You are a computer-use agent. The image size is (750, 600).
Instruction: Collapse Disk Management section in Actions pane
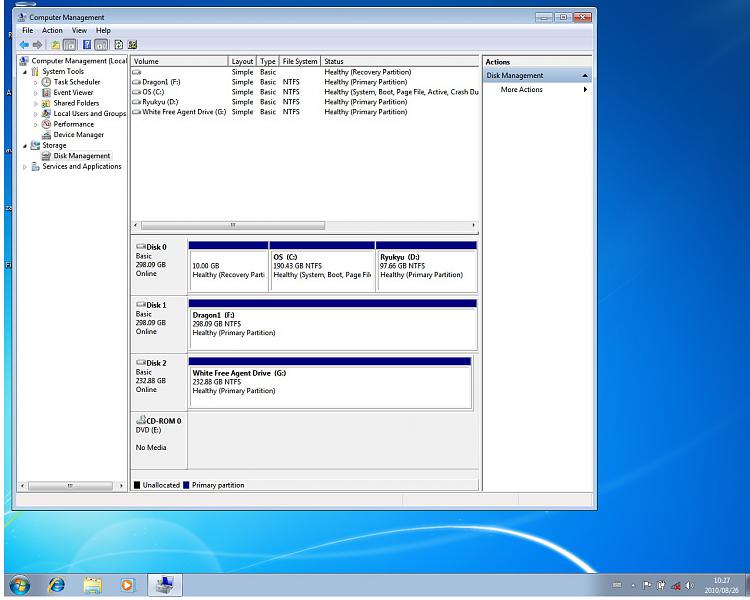click(x=585, y=76)
